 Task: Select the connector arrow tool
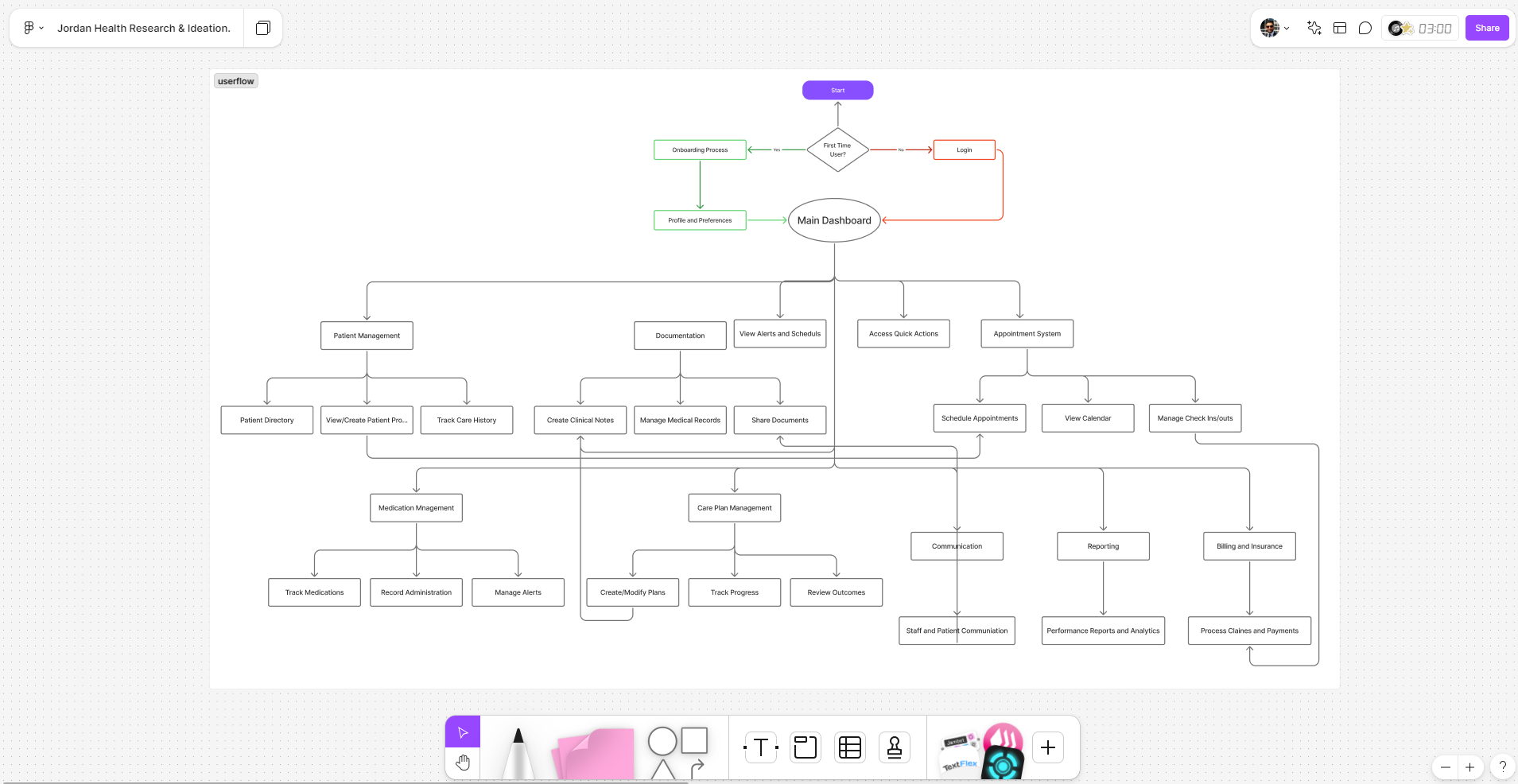697,769
